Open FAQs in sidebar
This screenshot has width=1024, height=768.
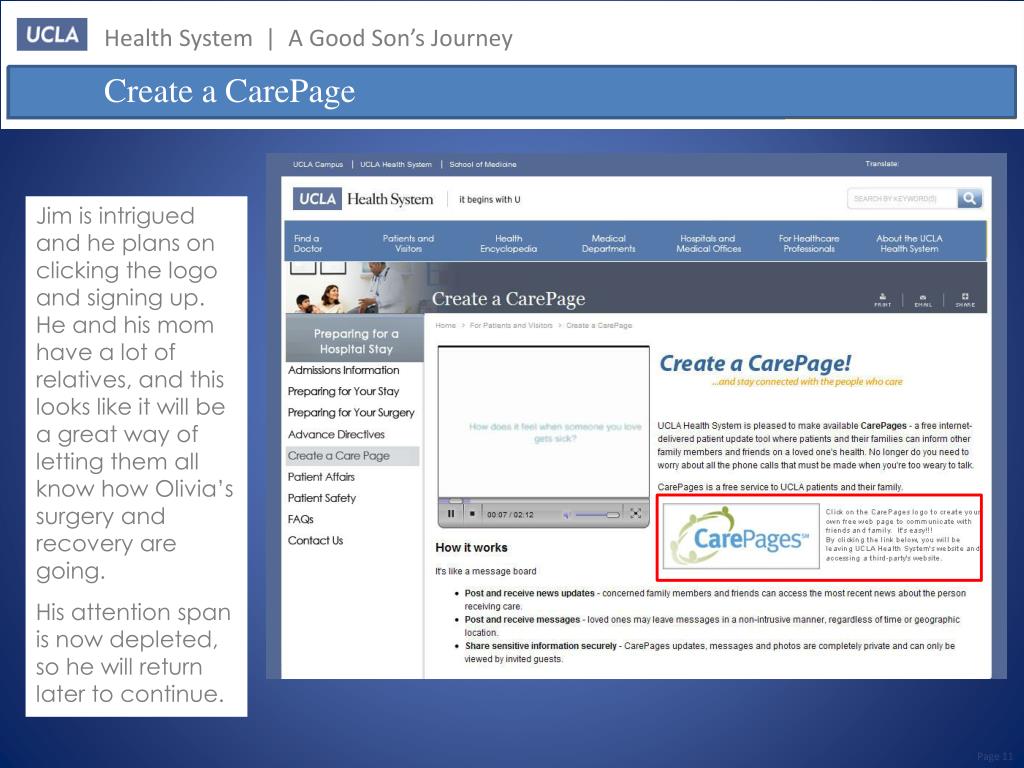coord(300,519)
